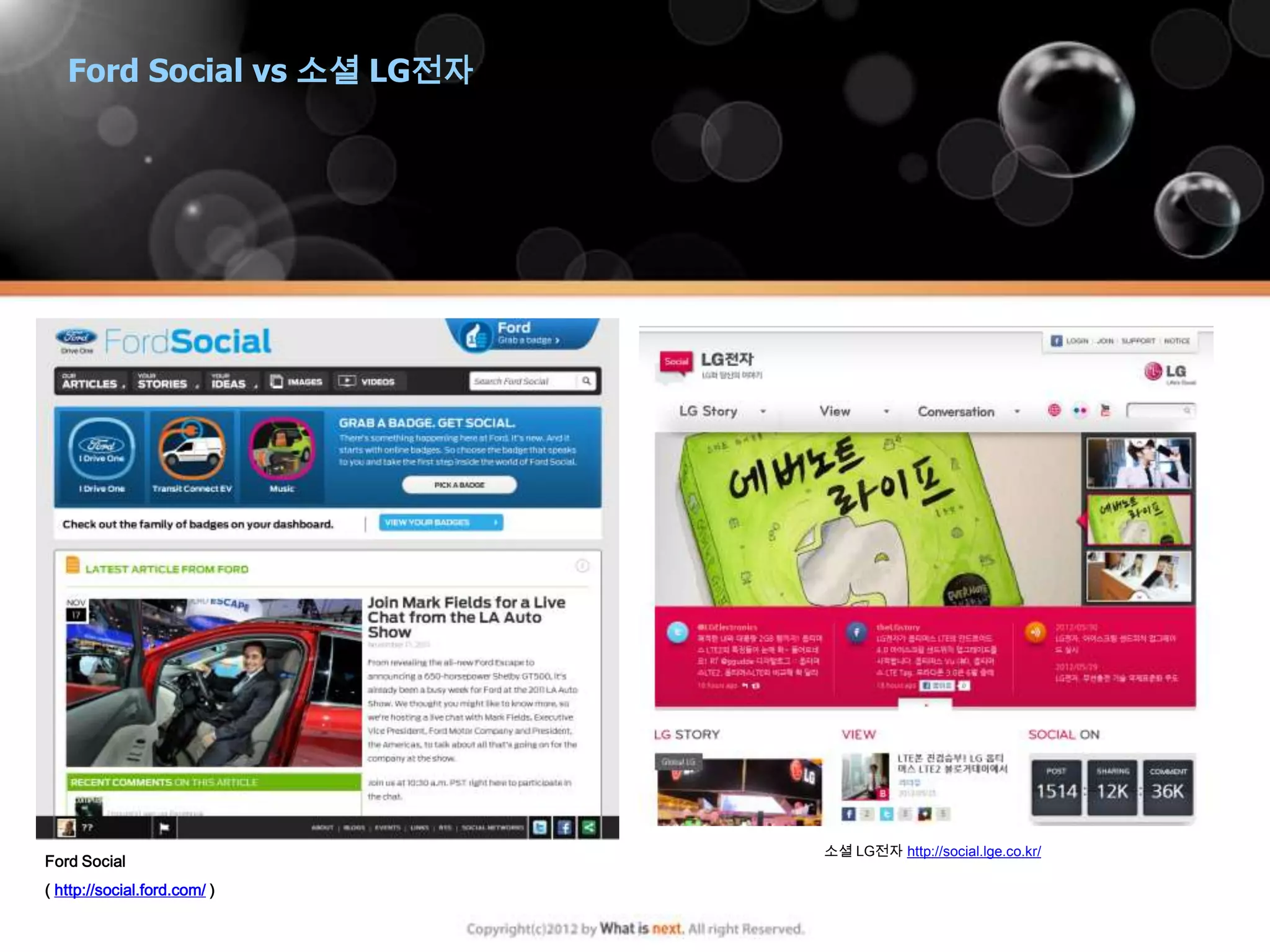Click the red globe icon in LG menu
The width and height of the screenshot is (1270, 952).
(x=1054, y=410)
